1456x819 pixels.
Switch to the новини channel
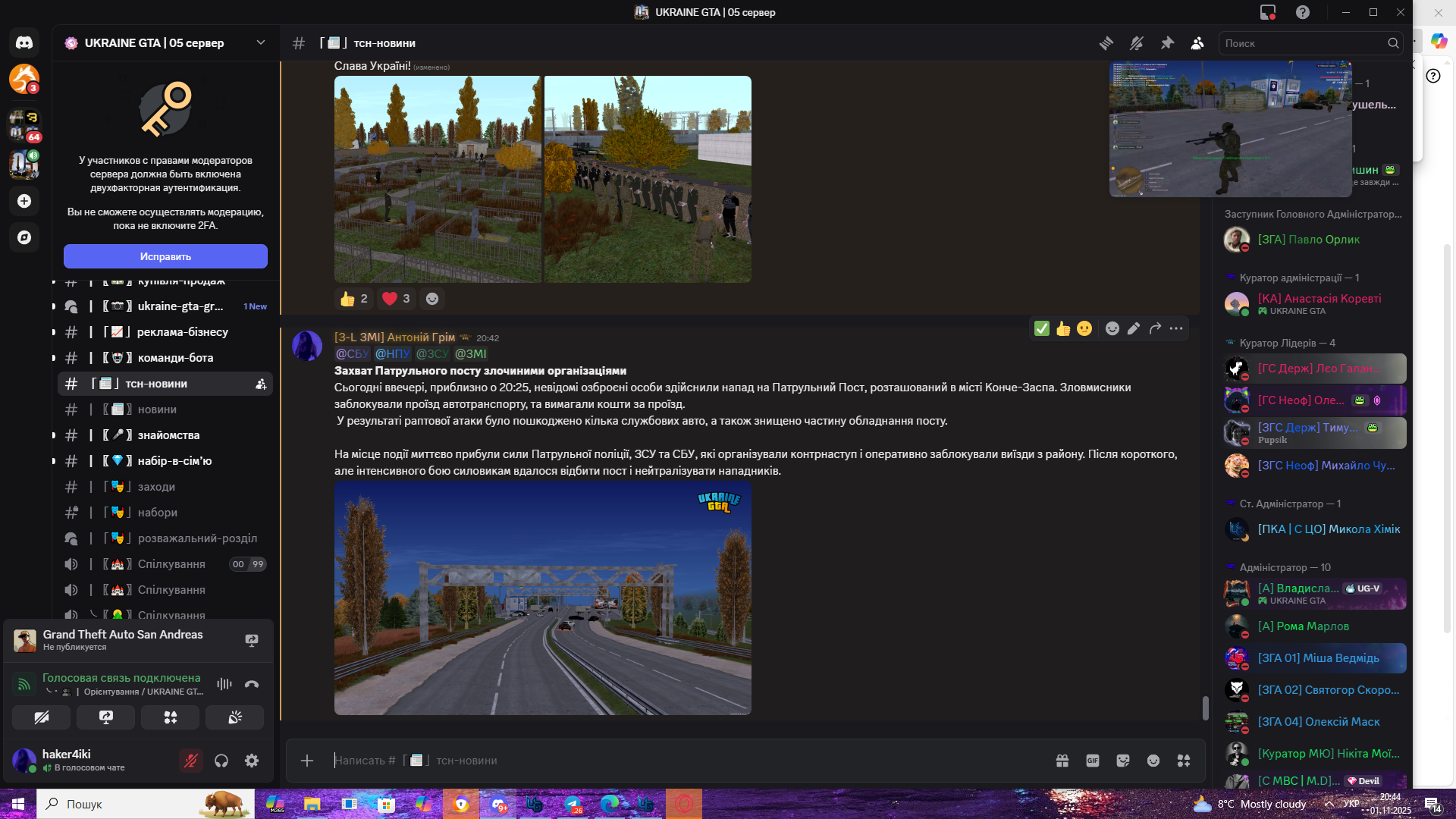point(165,409)
